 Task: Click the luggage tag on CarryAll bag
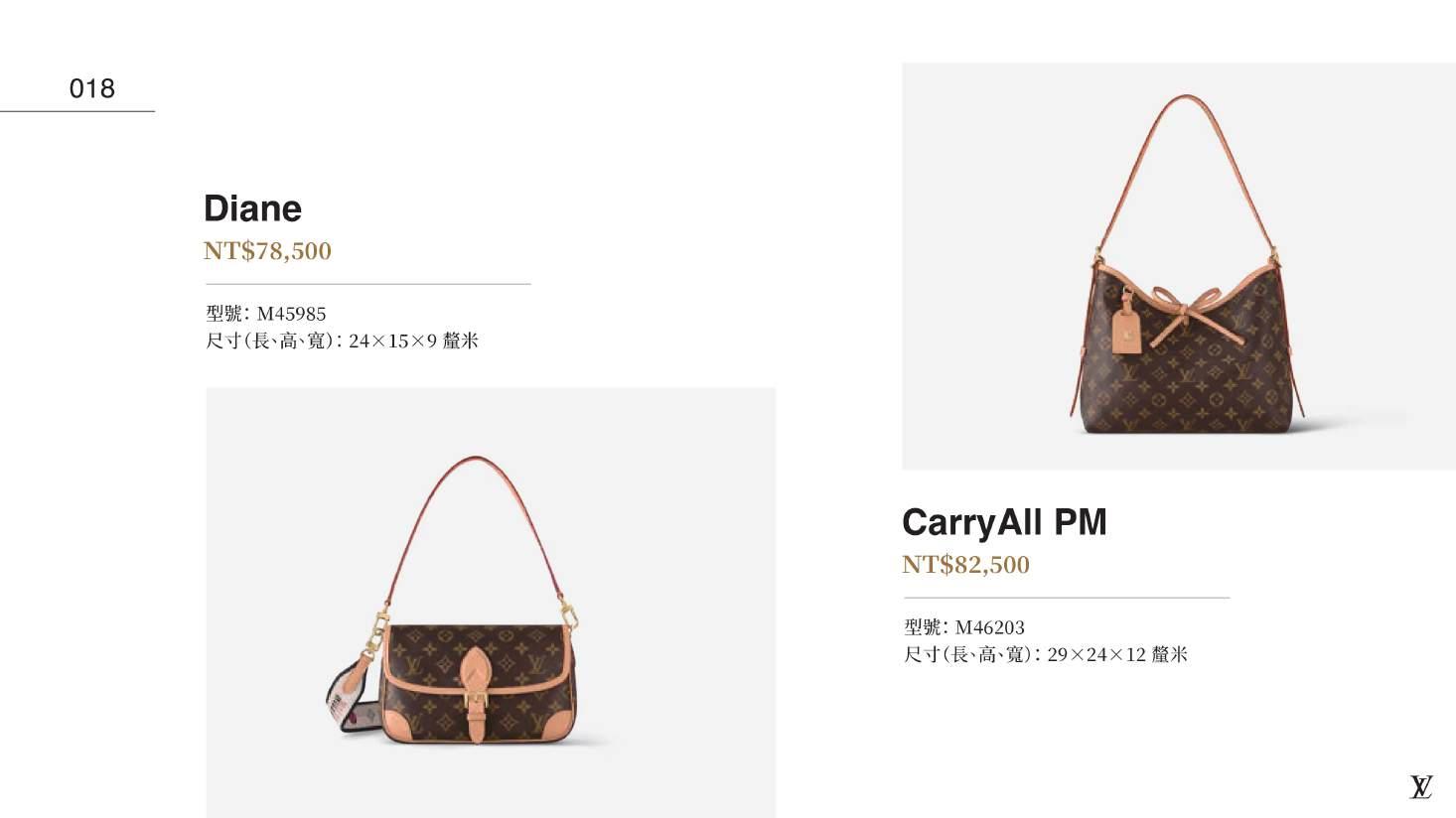point(1129,325)
